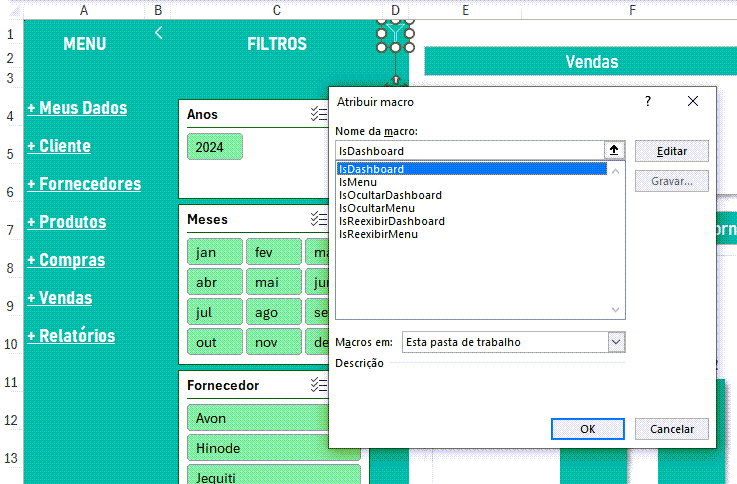
Task: Expand the + Relatórios menu entry
Action: tap(71, 336)
